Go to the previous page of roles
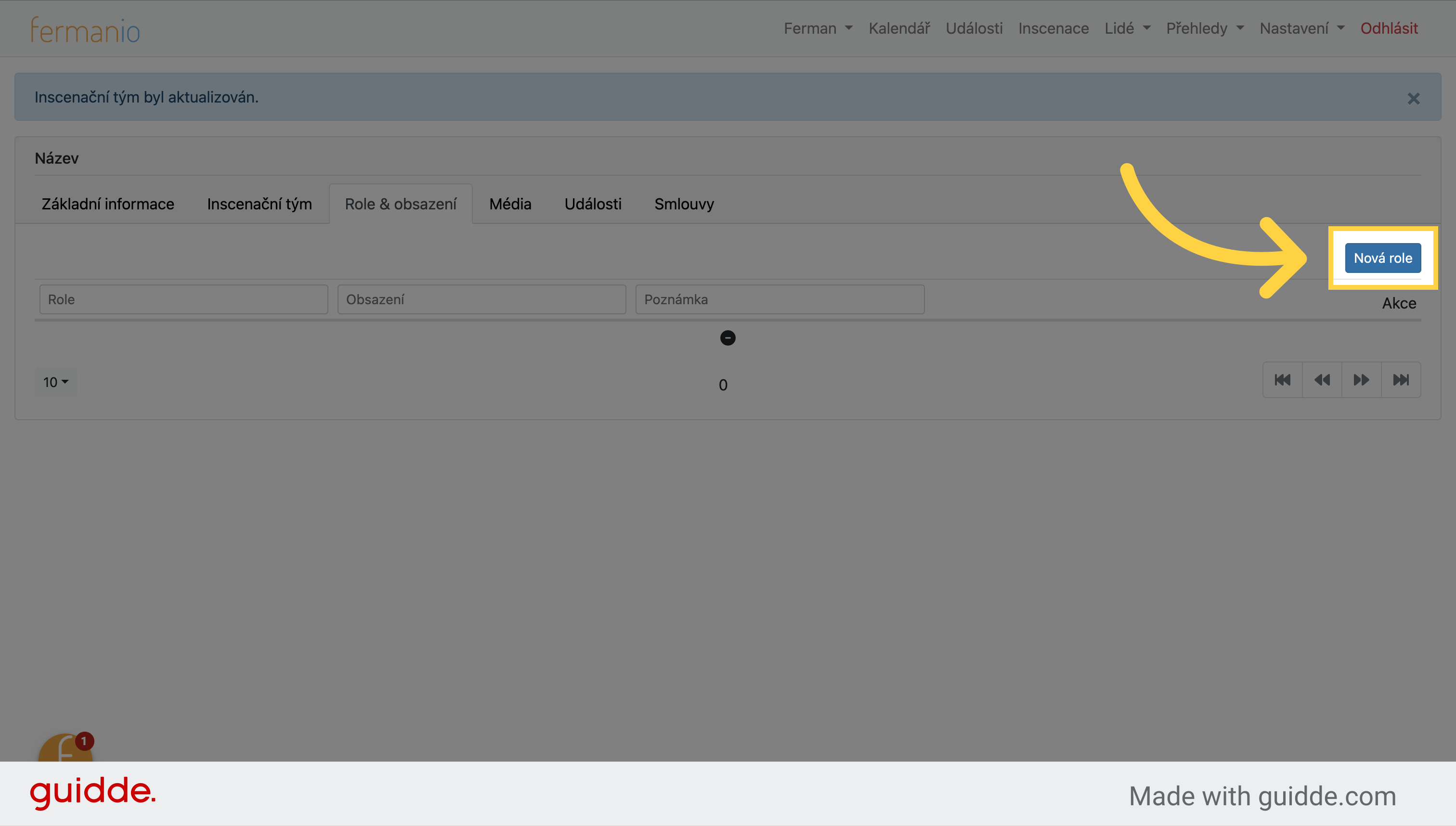Viewport: 1456px width, 826px height. [x=1322, y=379]
